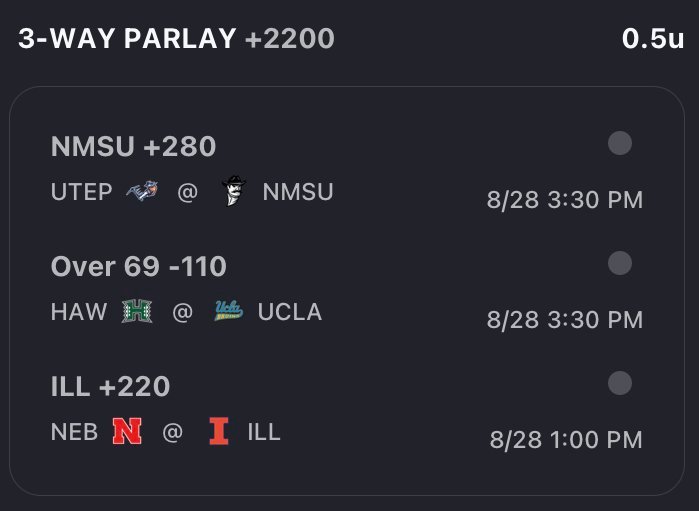Toggle the status dot for Over 69 -110

point(620,263)
